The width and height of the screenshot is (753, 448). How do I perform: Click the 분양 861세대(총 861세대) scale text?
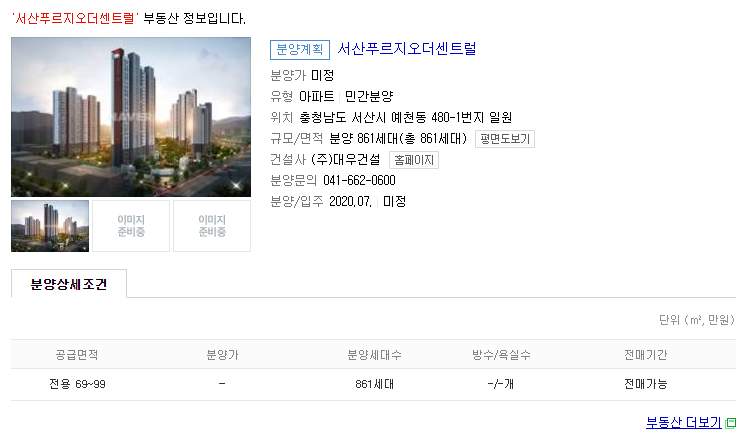[398, 139]
